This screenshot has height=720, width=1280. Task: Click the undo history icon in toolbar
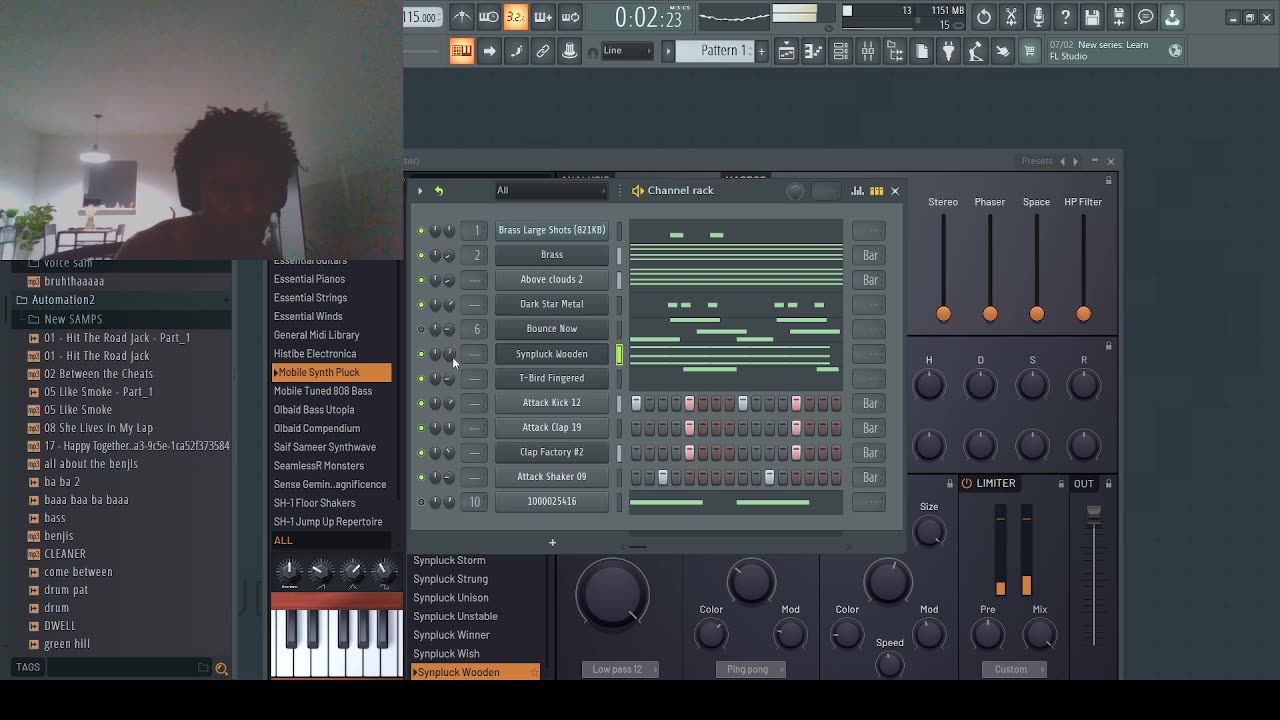point(984,16)
